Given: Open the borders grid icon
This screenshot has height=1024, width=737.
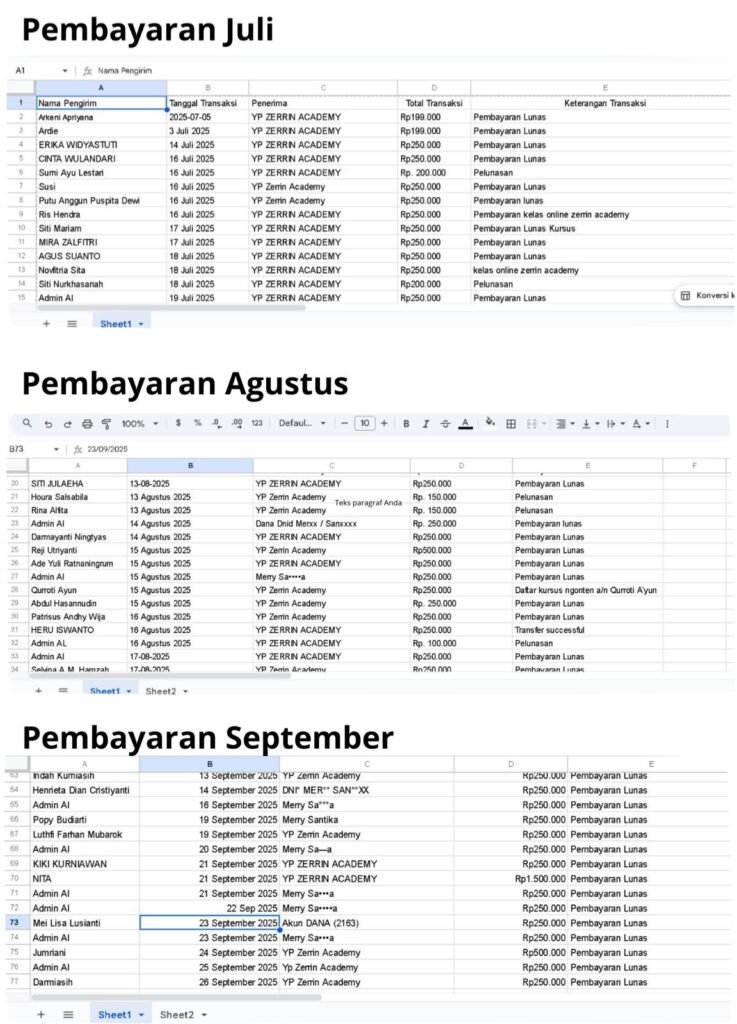Looking at the screenshot, I should tap(511, 424).
